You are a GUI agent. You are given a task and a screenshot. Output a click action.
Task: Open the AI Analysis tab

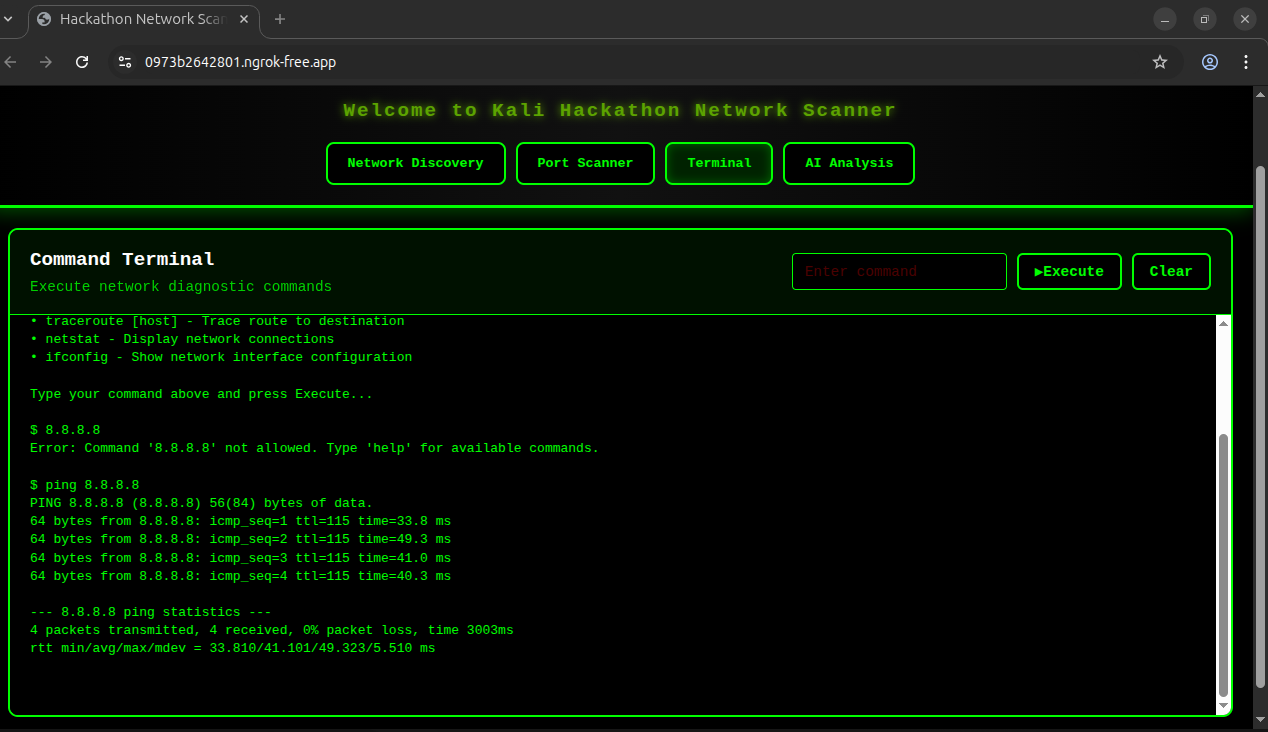pos(848,163)
